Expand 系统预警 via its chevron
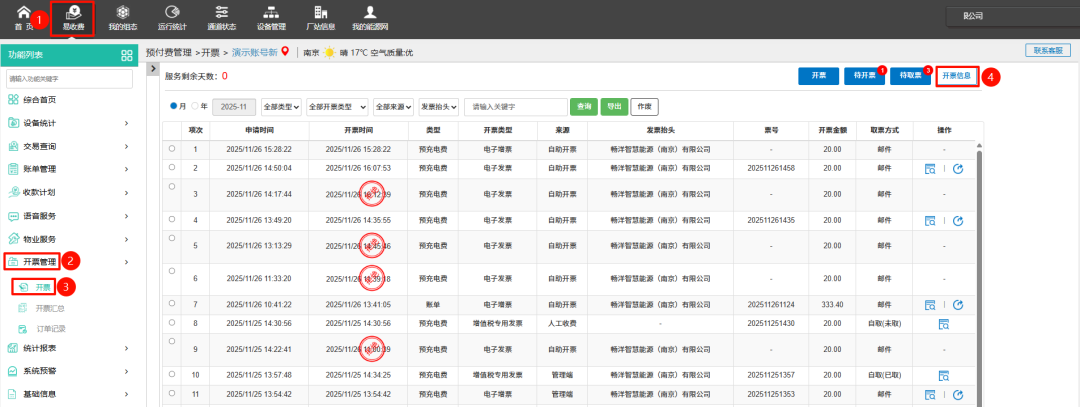Screen dimensions: 1080x407 click(127, 371)
